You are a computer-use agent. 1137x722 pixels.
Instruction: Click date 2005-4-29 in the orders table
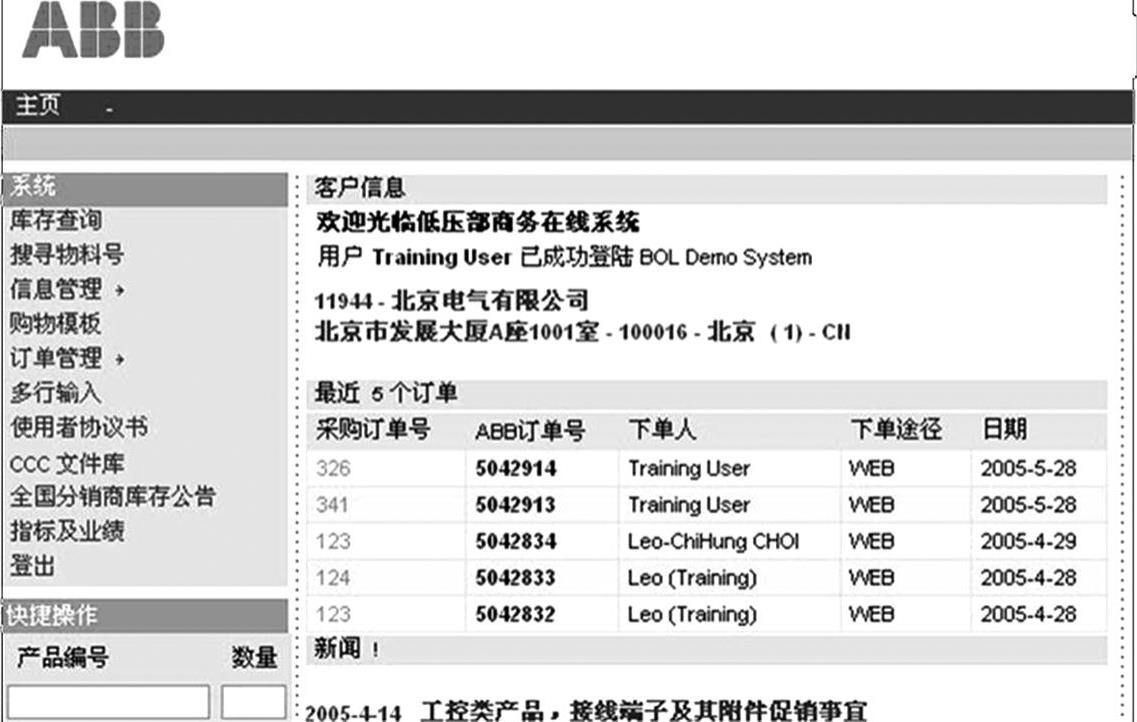[1028, 542]
